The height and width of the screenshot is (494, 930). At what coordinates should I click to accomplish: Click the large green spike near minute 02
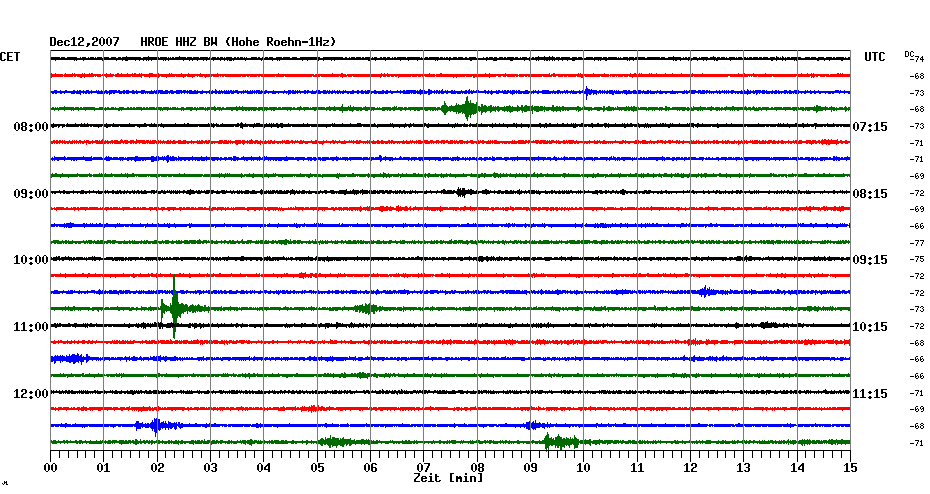[174, 308]
